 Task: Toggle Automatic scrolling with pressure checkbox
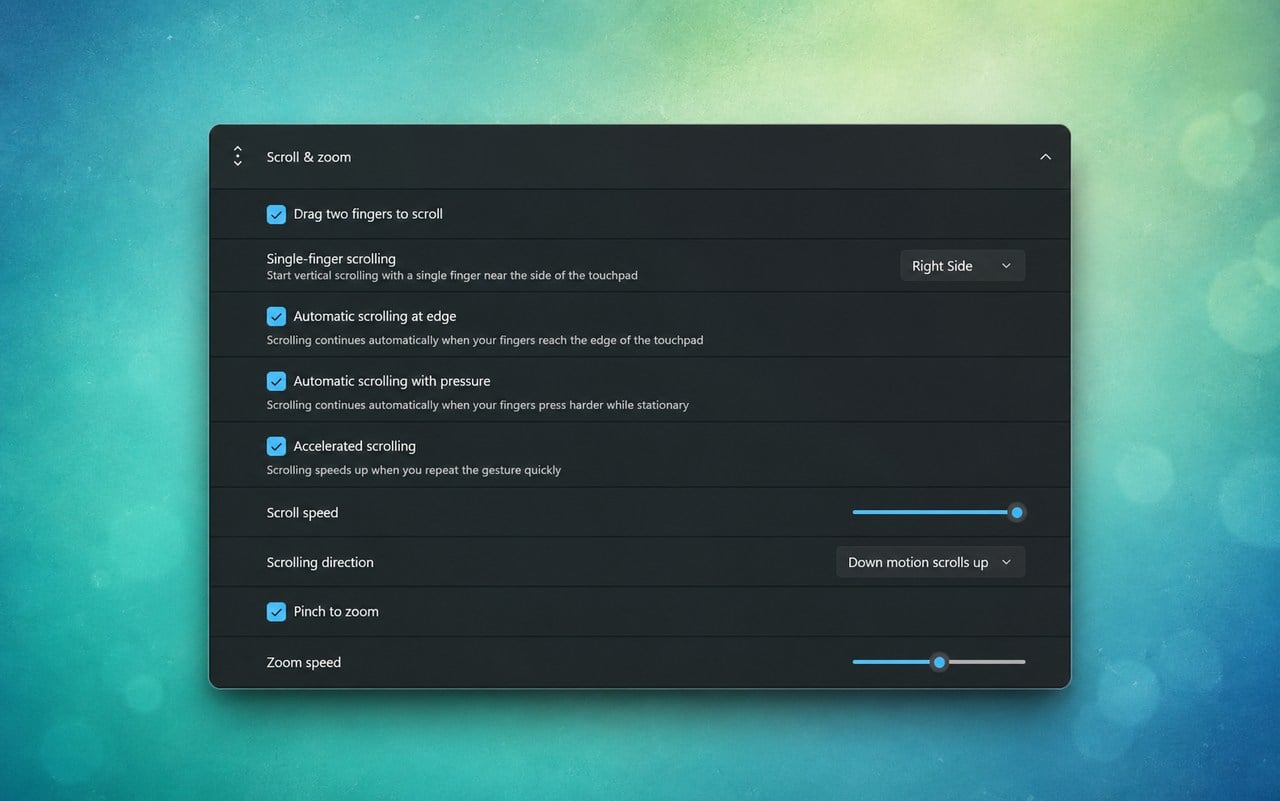click(x=276, y=381)
